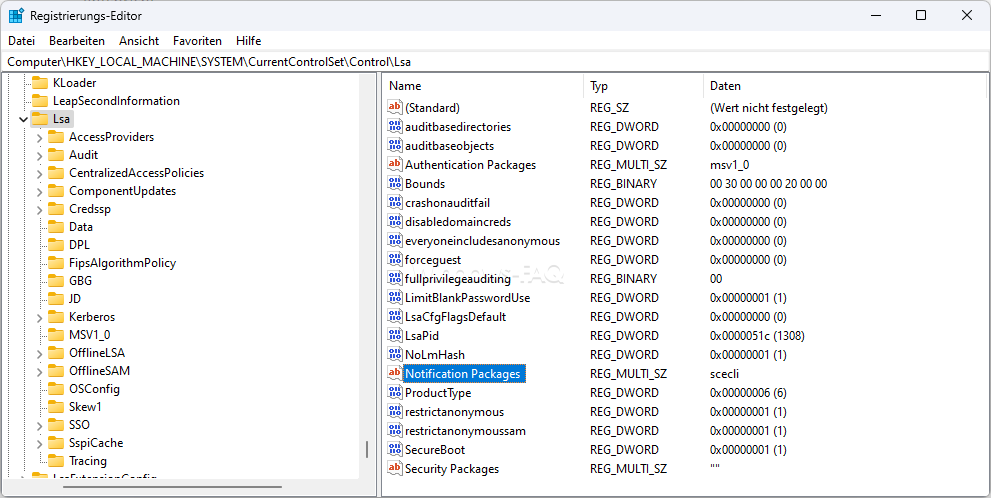Click the auditbaseobjects DWORD icon

(395, 145)
